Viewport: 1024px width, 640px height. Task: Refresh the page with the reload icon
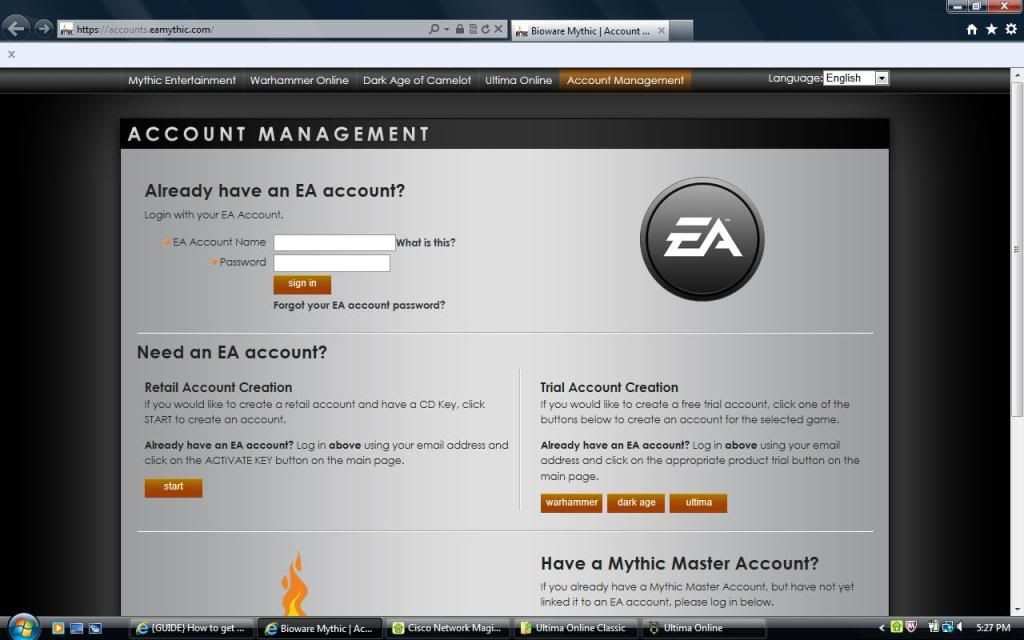[485, 29]
